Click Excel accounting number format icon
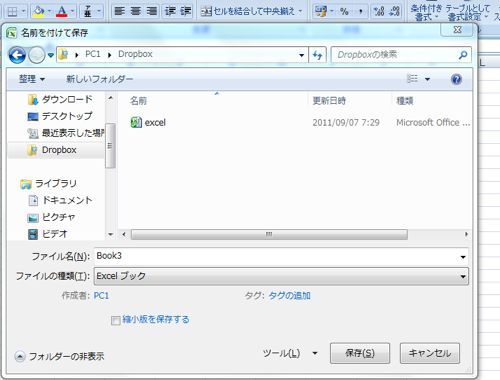This screenshot has width=500, height=380. coord(321,12)
